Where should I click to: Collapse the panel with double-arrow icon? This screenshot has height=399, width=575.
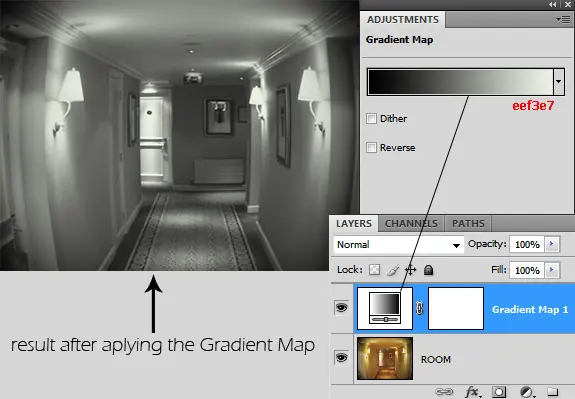[x=552, y=4]
